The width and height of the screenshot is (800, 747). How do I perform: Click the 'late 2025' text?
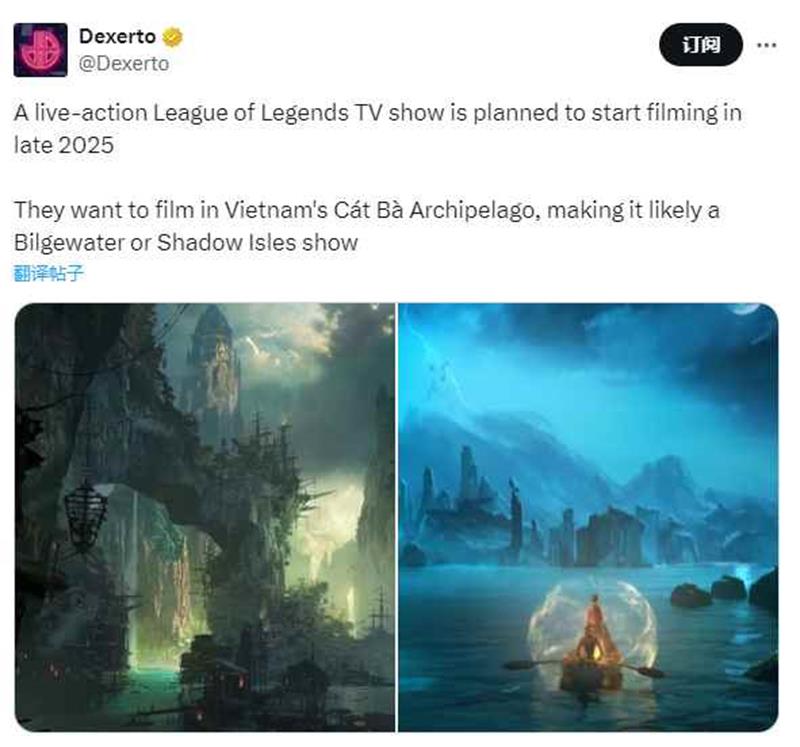(x=64, y=145)
